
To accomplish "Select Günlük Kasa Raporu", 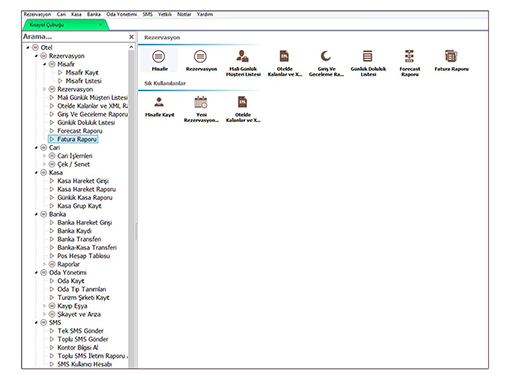I will point(85,198).
